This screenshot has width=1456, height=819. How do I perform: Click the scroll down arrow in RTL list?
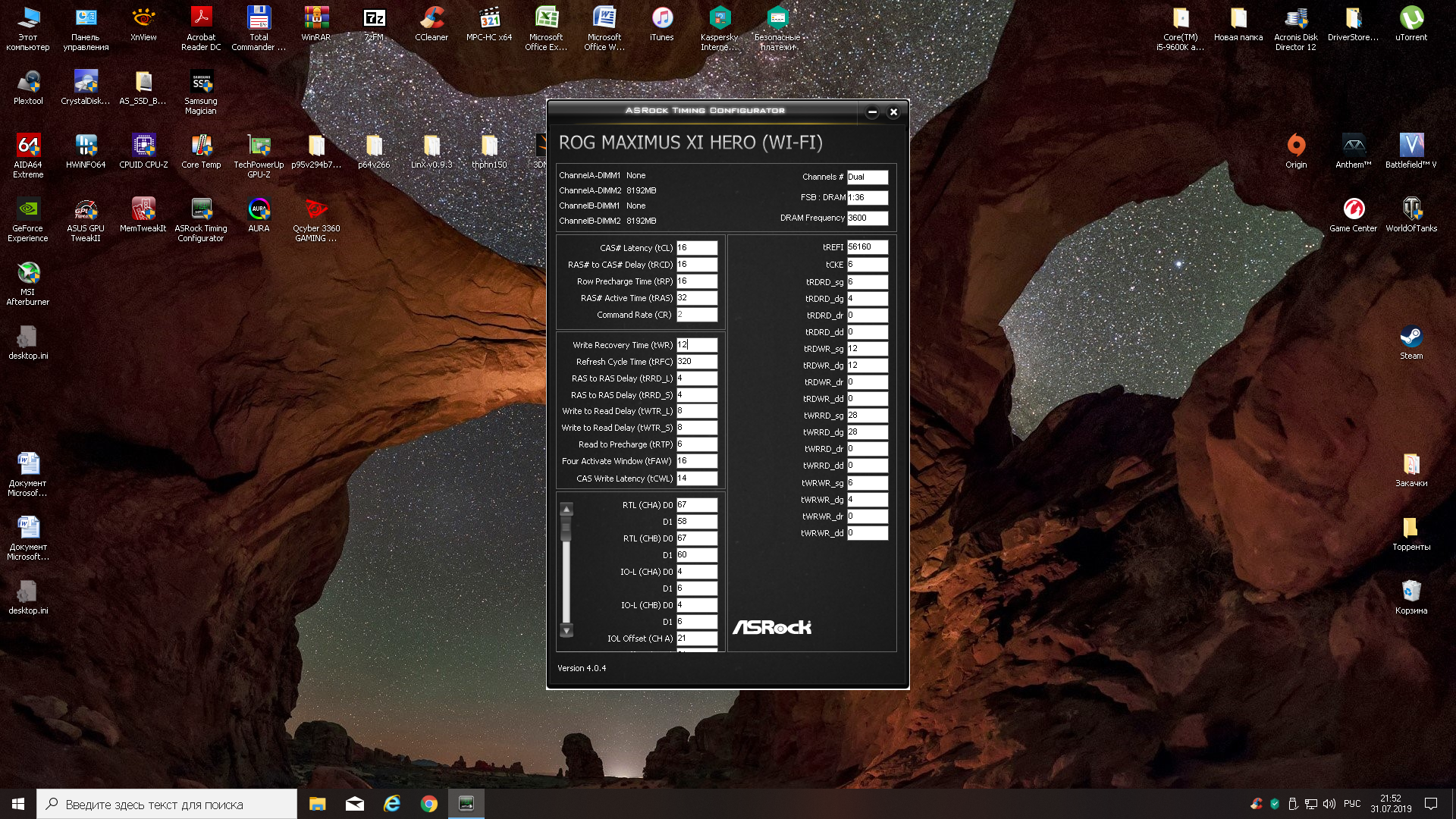pos(566,630)
